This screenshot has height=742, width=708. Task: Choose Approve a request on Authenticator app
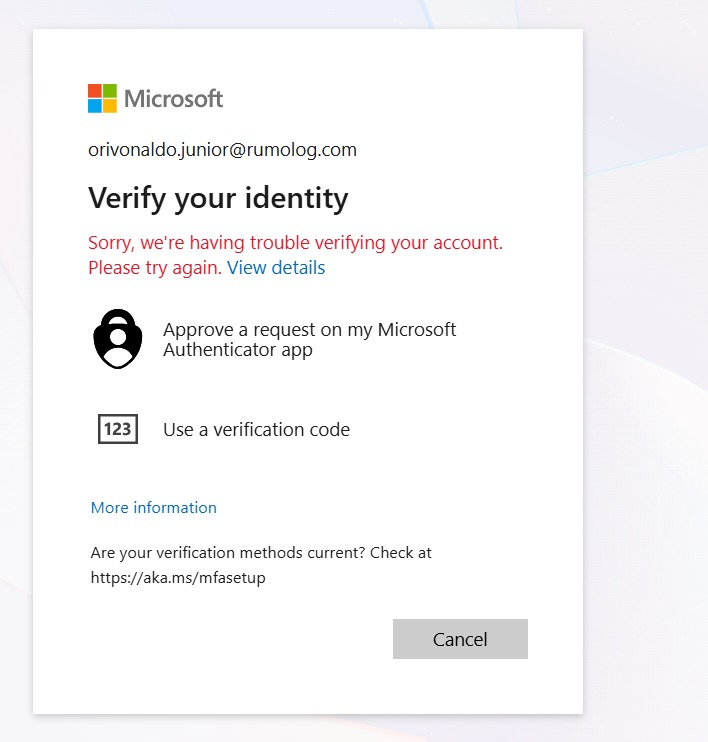click(274, 339)
